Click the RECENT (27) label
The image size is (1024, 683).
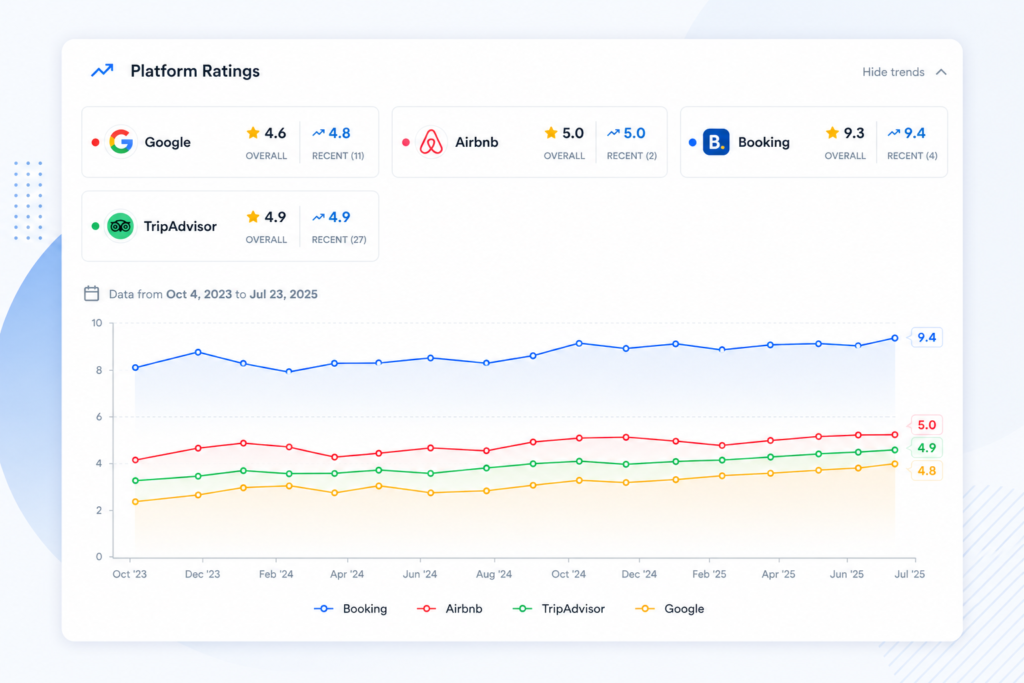click(339, 240)
